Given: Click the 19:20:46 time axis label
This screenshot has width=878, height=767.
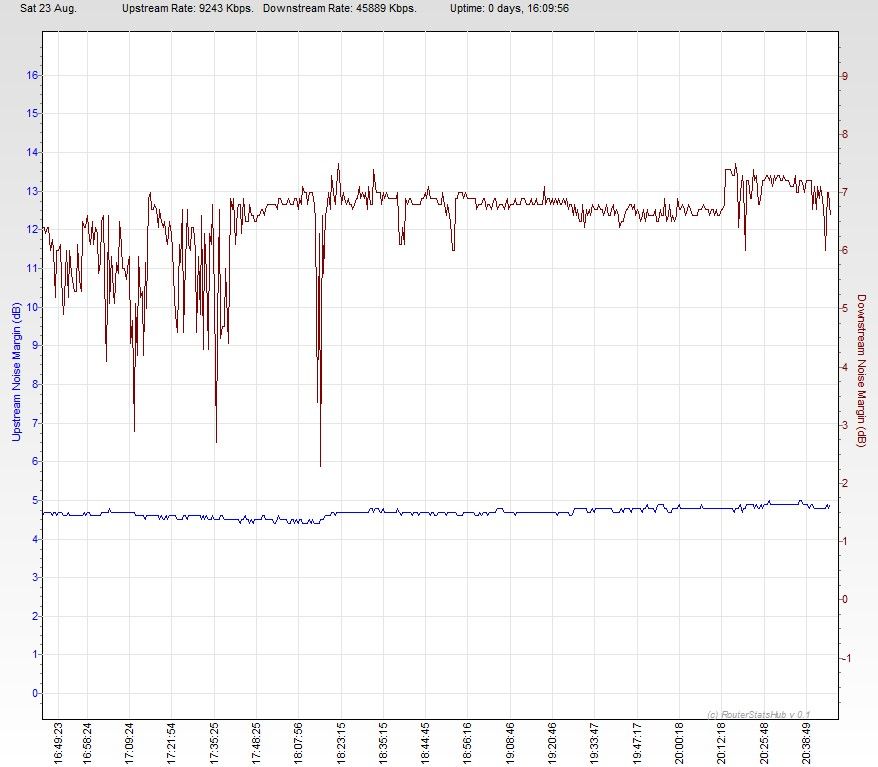Looking at the screenshot, I should 552,743.
